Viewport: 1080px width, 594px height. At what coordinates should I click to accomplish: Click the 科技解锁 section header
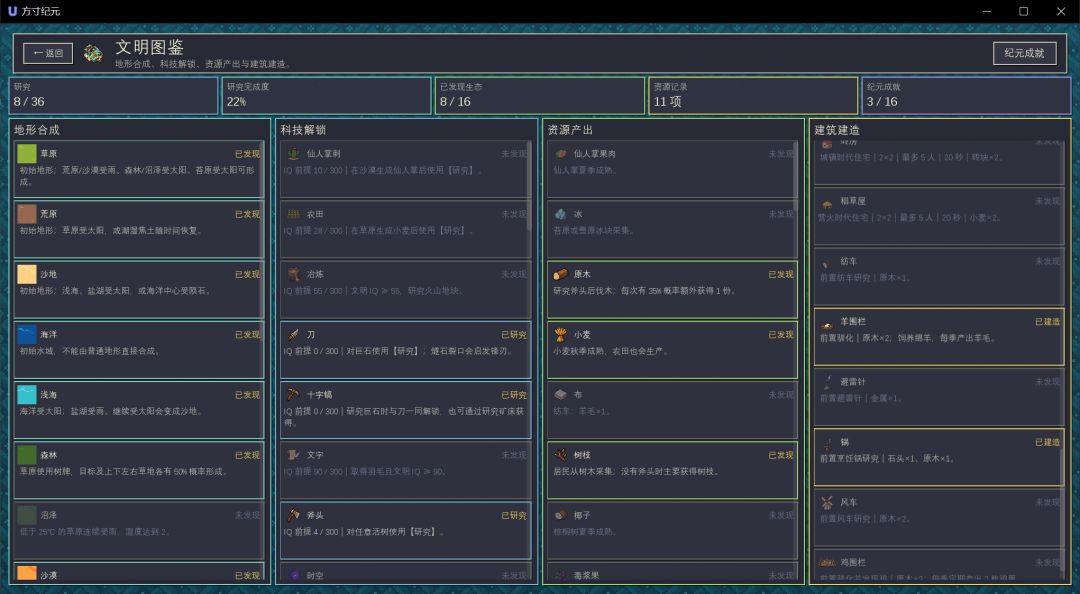coord(303,130)
